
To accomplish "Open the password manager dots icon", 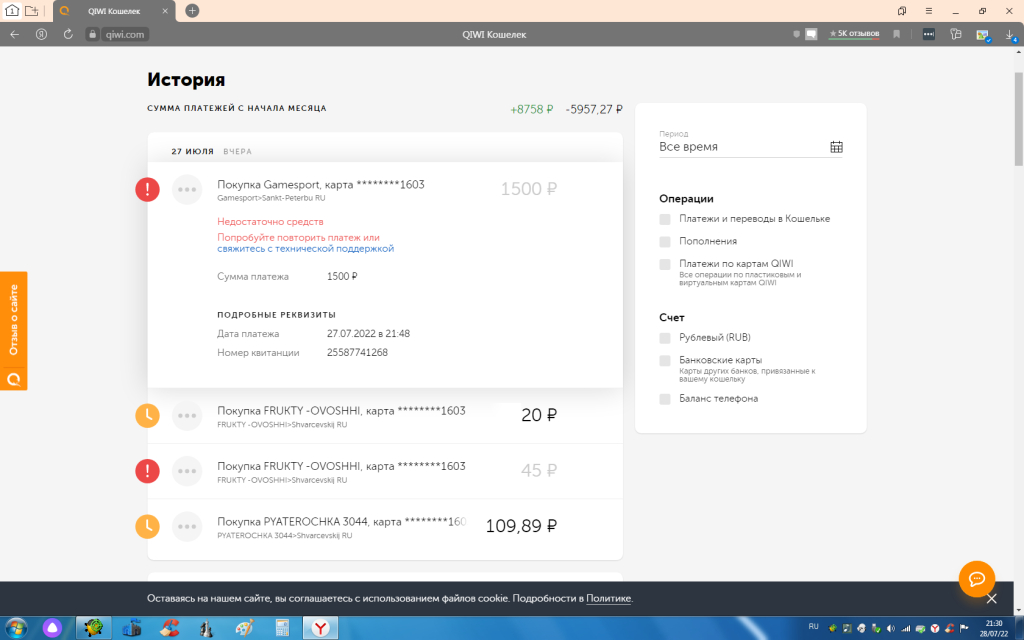I will click(x=929, y=35).
